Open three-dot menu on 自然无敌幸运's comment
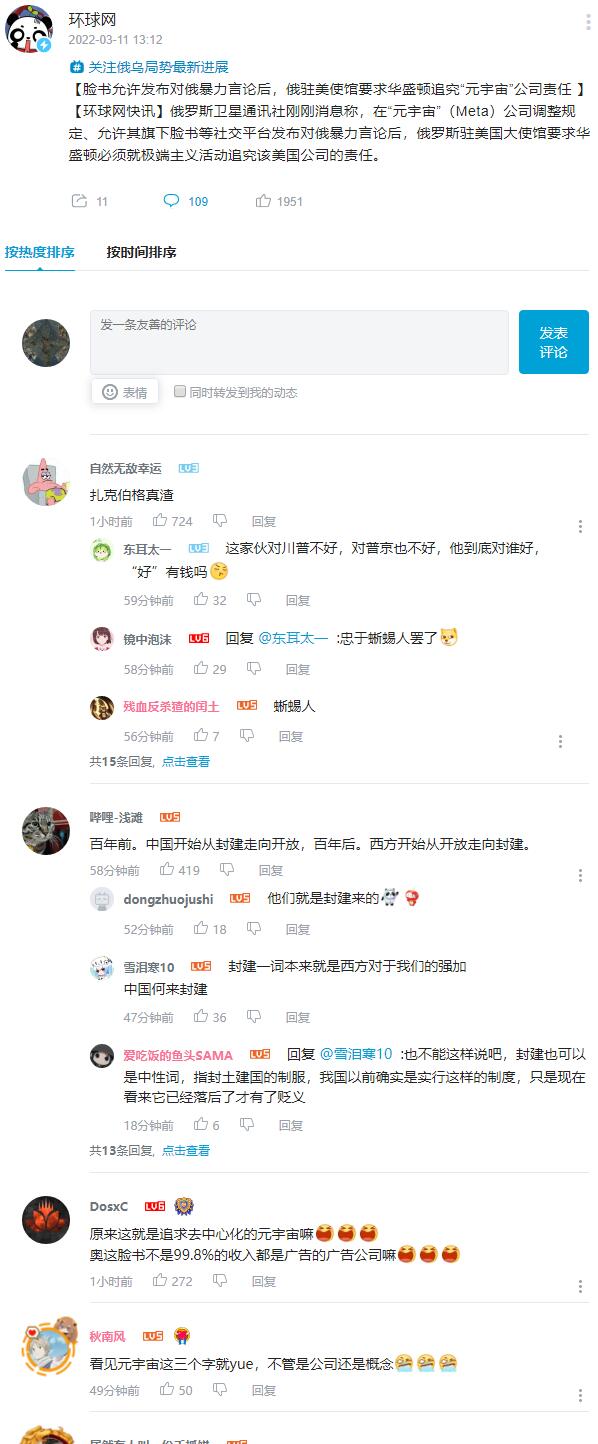The image size is (598, 1444). (x=580, y=527)
